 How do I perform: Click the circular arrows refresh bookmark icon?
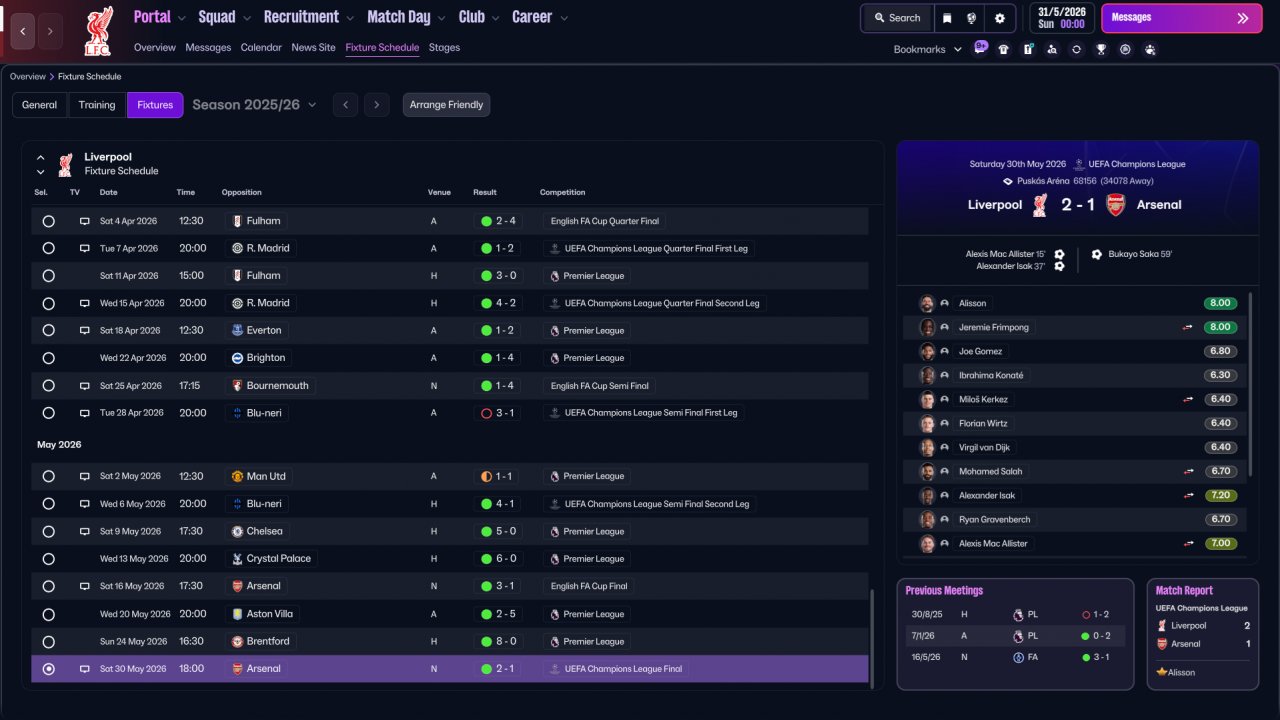[x=1076, y=49]
